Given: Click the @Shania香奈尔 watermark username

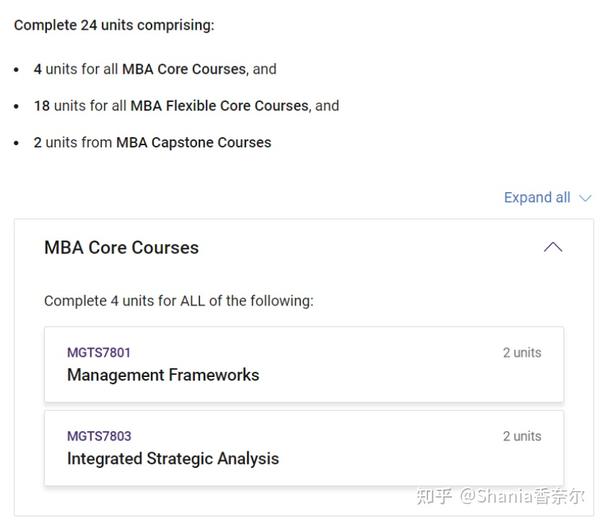Looking at the screenshot, I should [x=522, y=496].
